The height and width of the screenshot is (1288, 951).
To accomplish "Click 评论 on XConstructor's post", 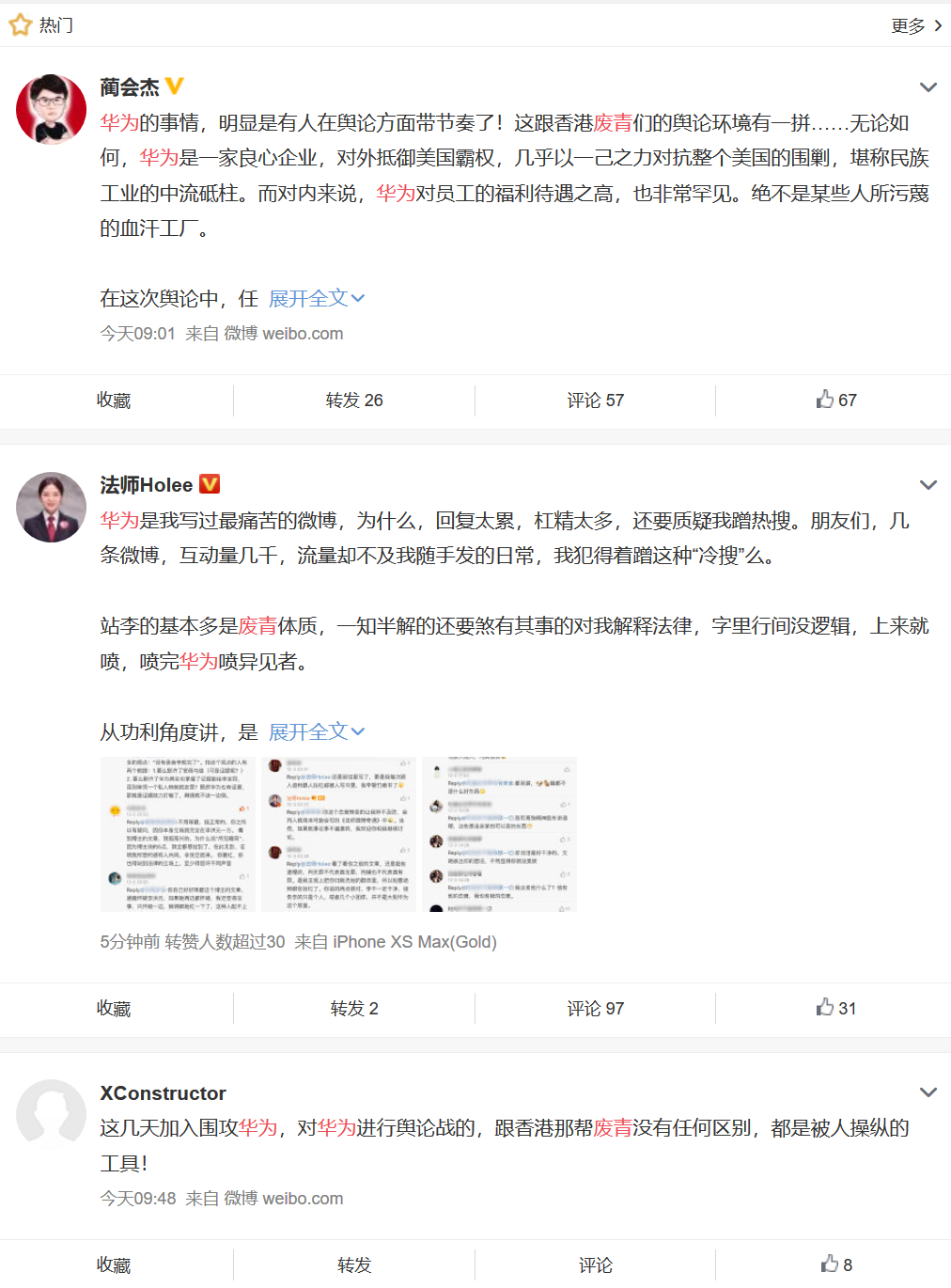I will (x=595, y=1265).
